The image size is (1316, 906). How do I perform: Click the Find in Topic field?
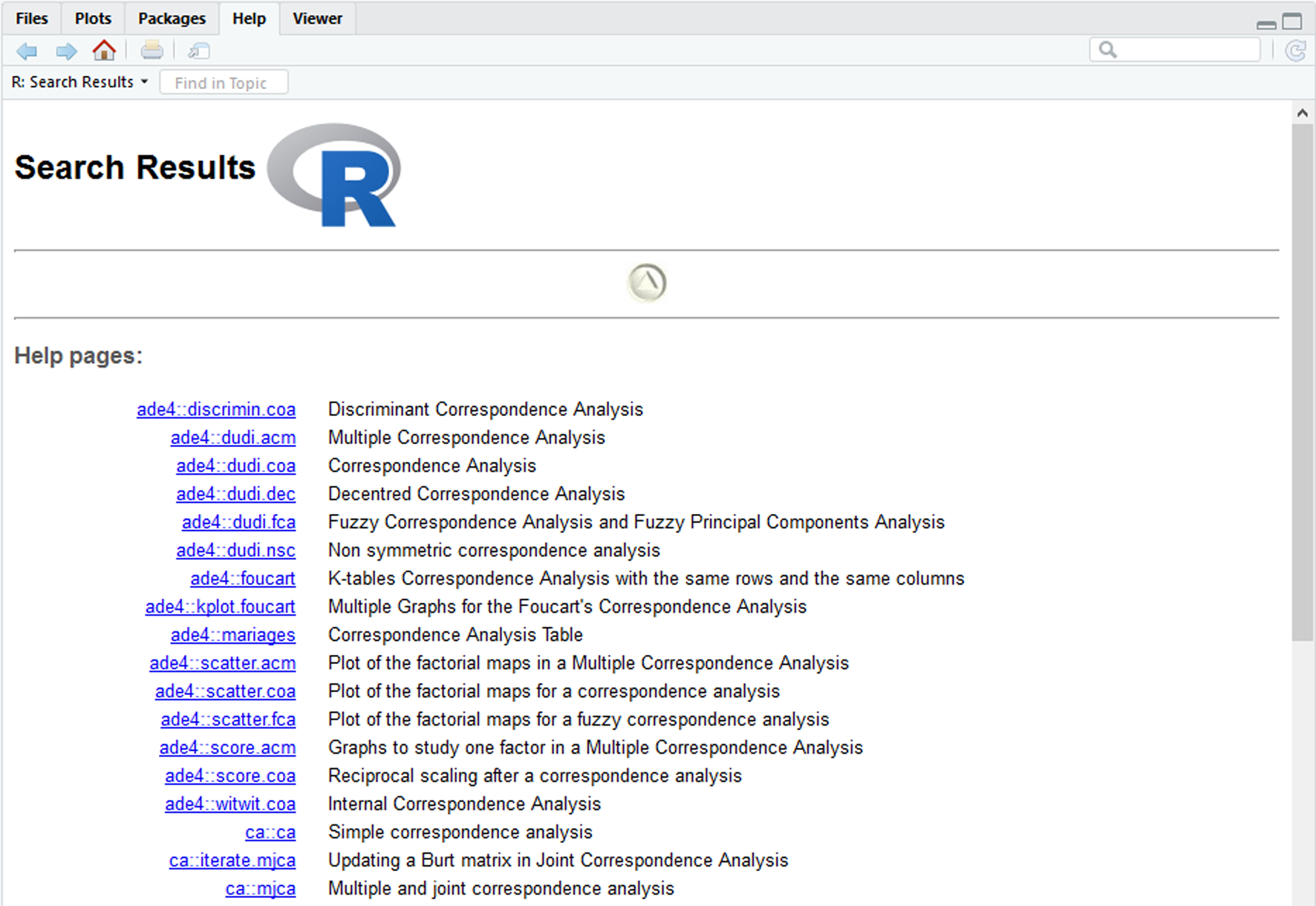[x=224, y=83]
